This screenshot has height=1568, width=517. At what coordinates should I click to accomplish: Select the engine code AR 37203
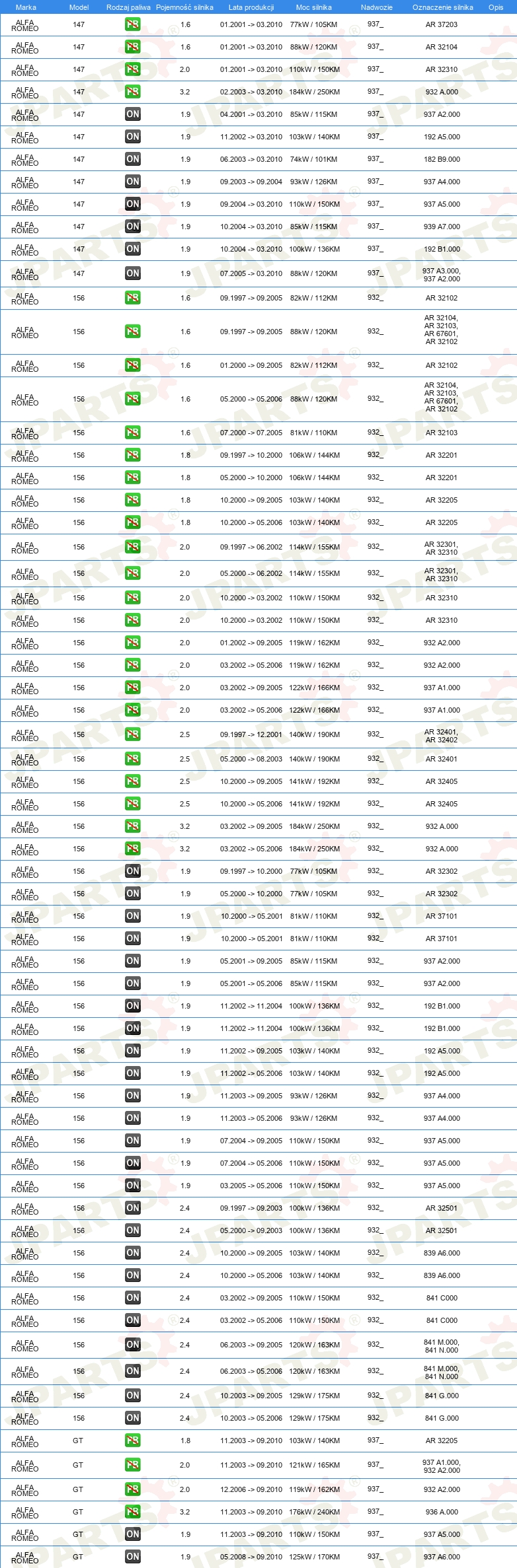coord(442,24)
